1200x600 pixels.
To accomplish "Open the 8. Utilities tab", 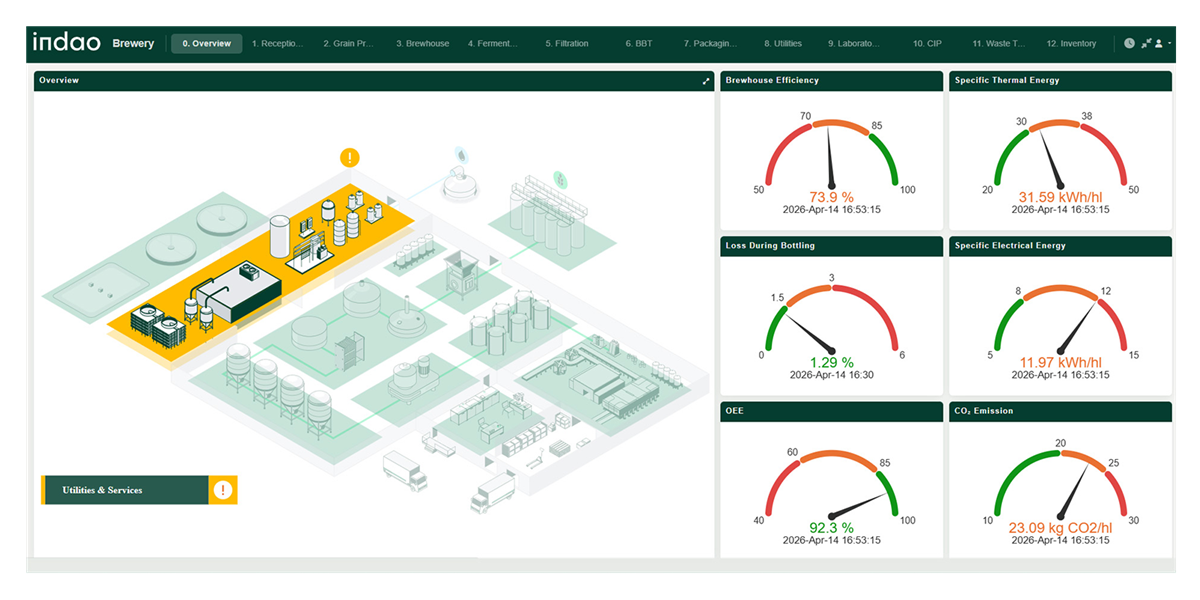I will (x=783, y=44).
